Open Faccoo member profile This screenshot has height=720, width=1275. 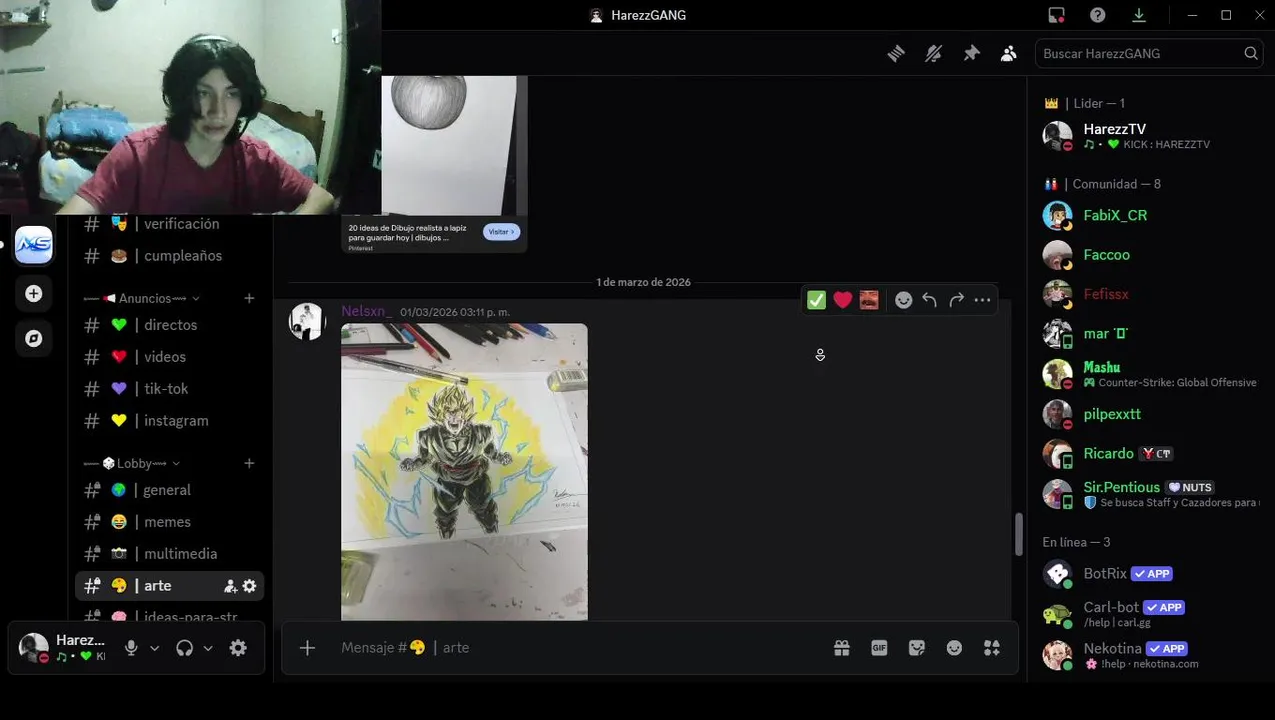click(1149, 255)
